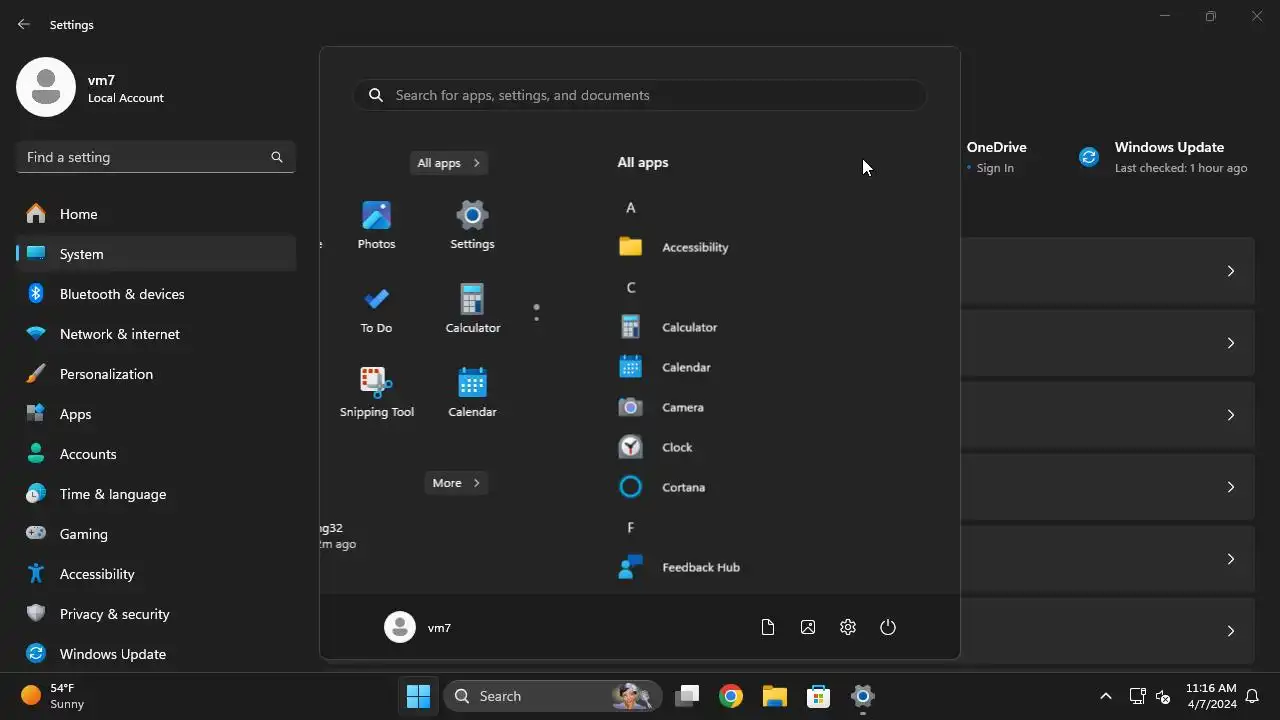Open File Explorer from the taskbar
This screenshot has height=720, width=1280.
(775, 696)
